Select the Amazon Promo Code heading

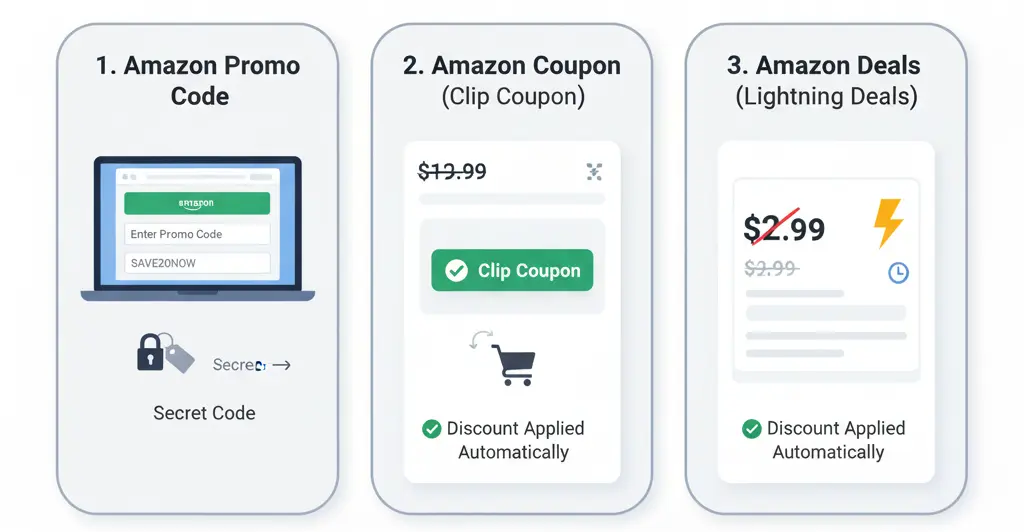tap(200, 81)
